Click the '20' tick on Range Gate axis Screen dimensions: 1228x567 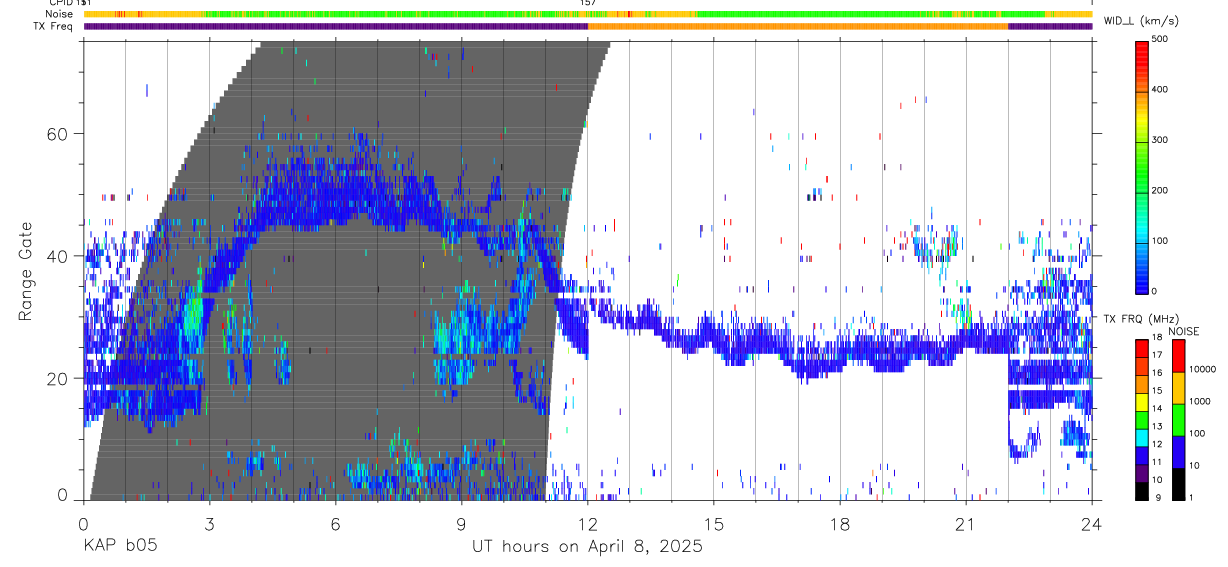(x=58, y=379)
